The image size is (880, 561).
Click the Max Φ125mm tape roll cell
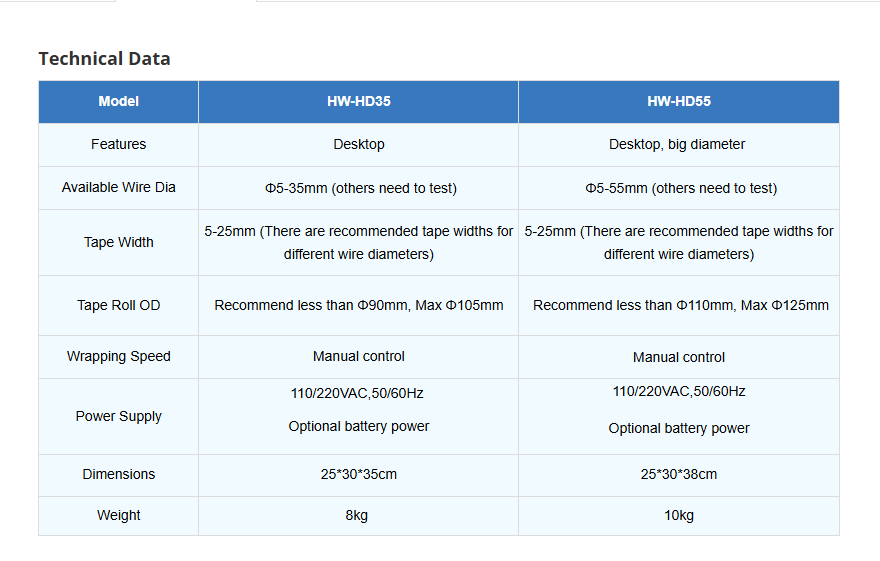point(679,305)
